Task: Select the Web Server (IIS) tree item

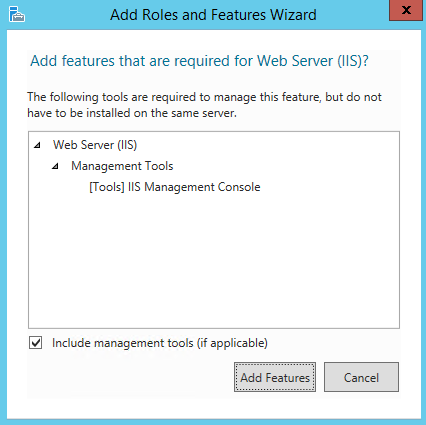Action: click(x=95, y=145)
